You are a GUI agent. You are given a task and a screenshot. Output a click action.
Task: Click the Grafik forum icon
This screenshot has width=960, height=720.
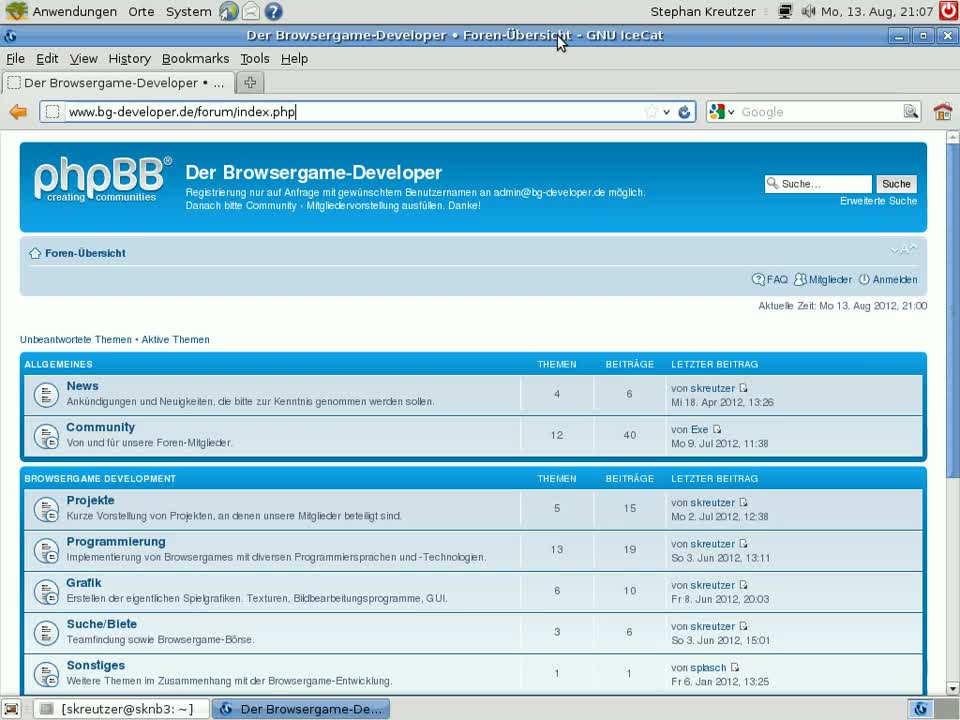46,591
